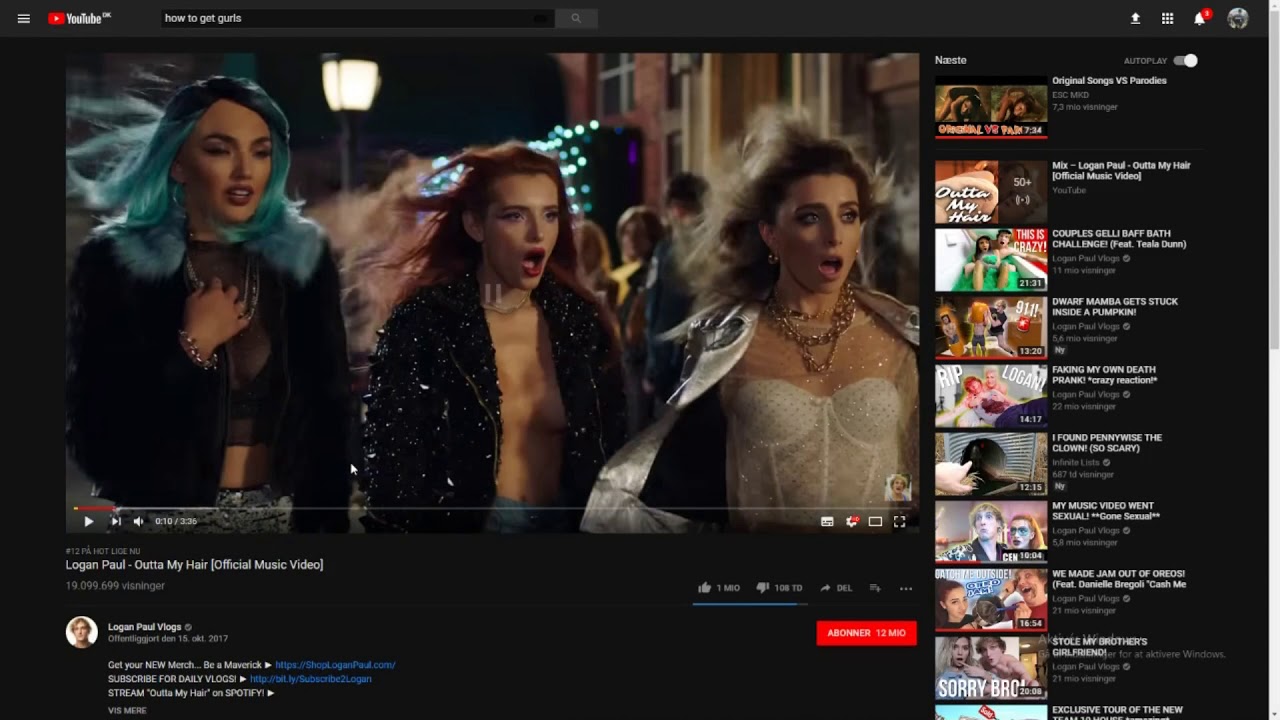
Task: Open the upload video icon
Action: click(1135, 18)
